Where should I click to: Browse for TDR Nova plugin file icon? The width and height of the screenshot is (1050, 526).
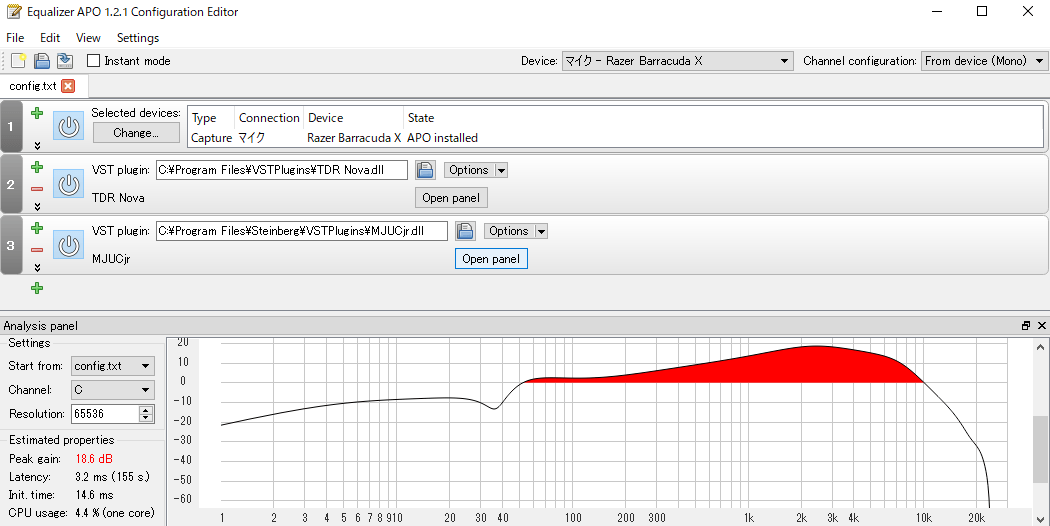(425, 170)
